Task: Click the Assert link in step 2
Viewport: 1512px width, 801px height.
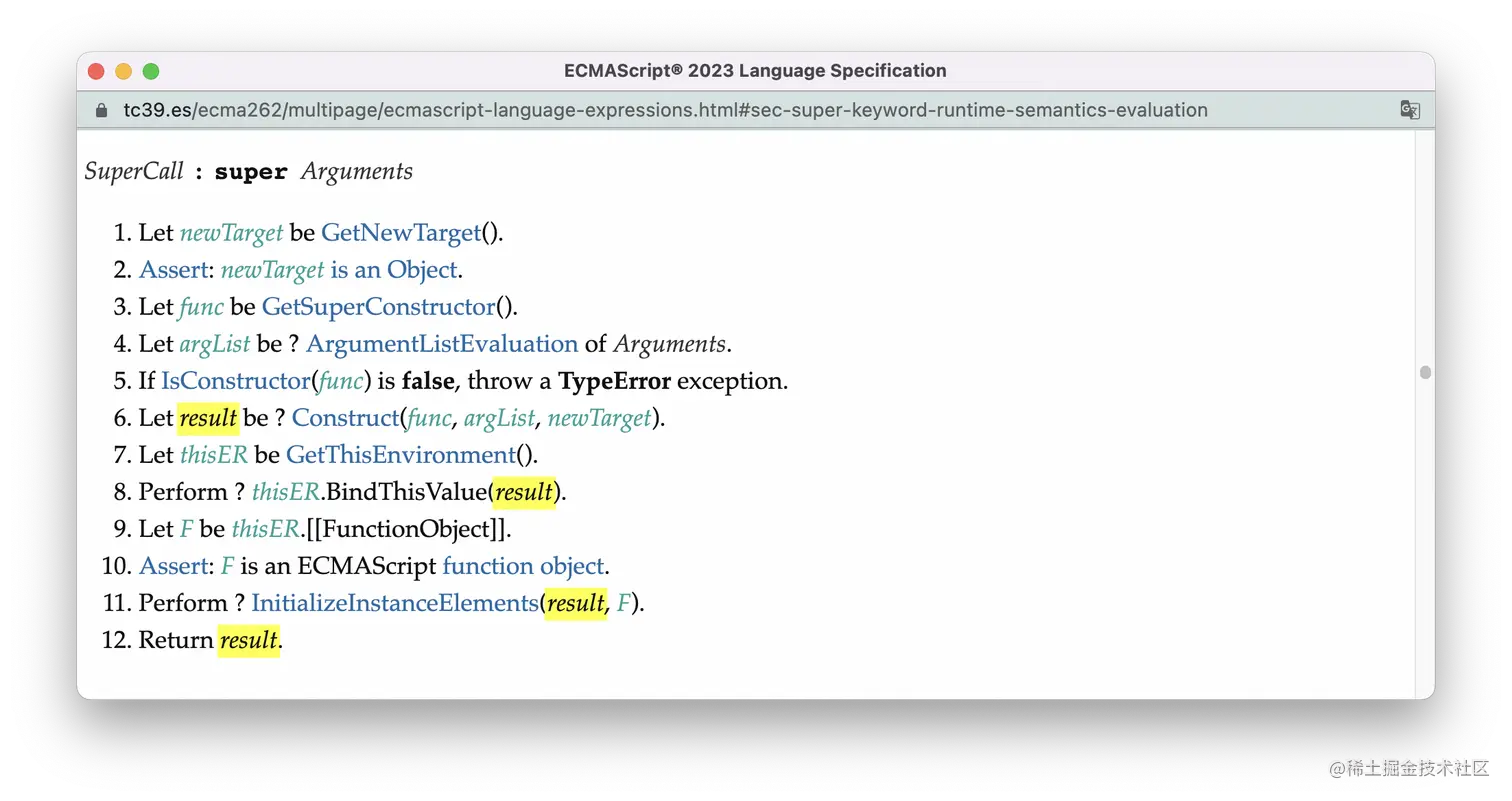Action: coord(175,270)
